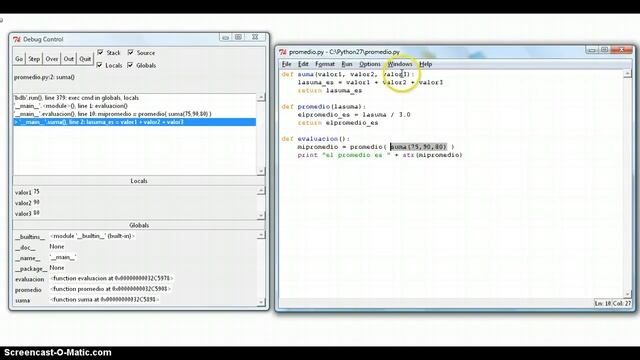The width and height of the screenshot is (640, 360).
Task: Click the 'return lasuma_es' code line
Action: (329, 91)
